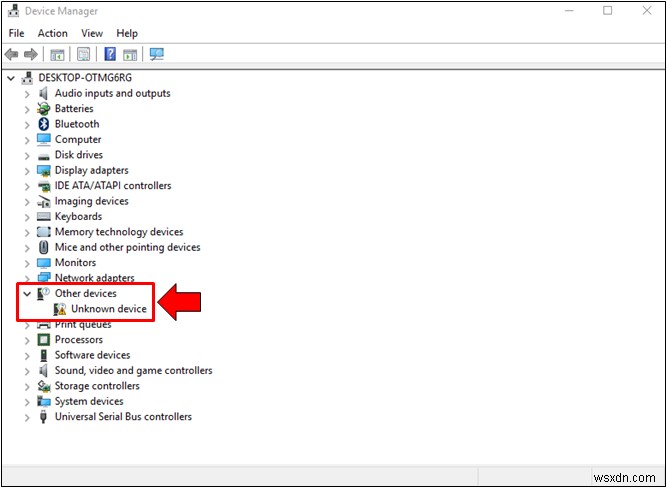Click the Mice and other pointing devices icon
667x488 pixels.
[43, 247]
